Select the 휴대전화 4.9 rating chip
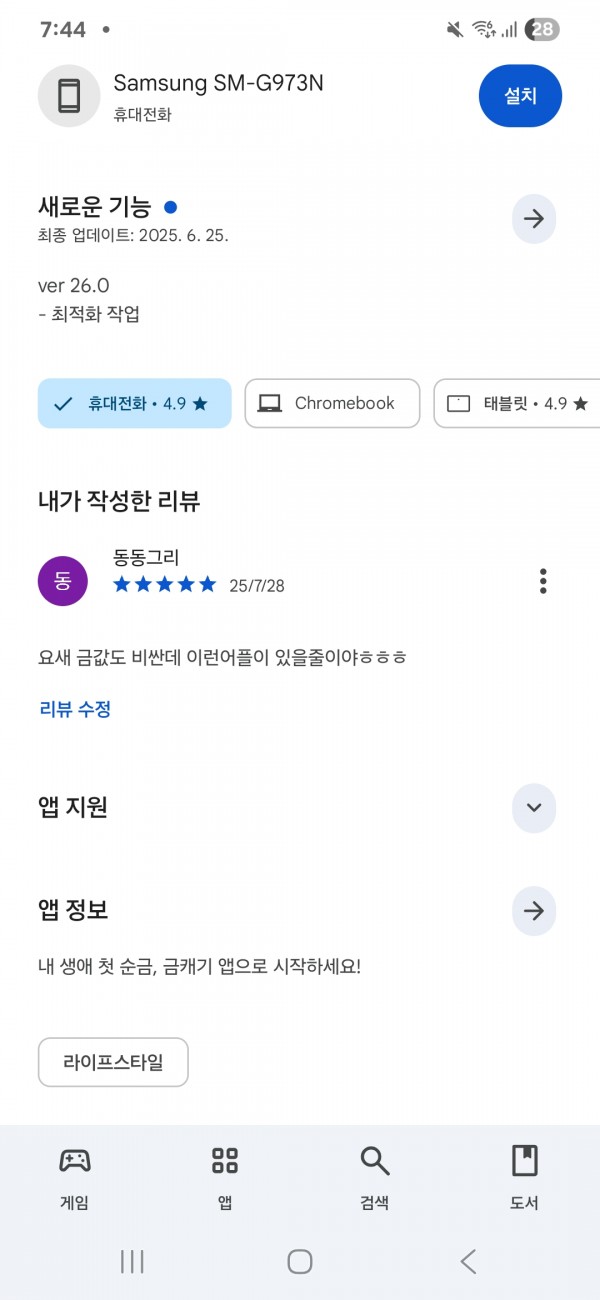Screen dimensions: 600x1300 click(134, 403)
